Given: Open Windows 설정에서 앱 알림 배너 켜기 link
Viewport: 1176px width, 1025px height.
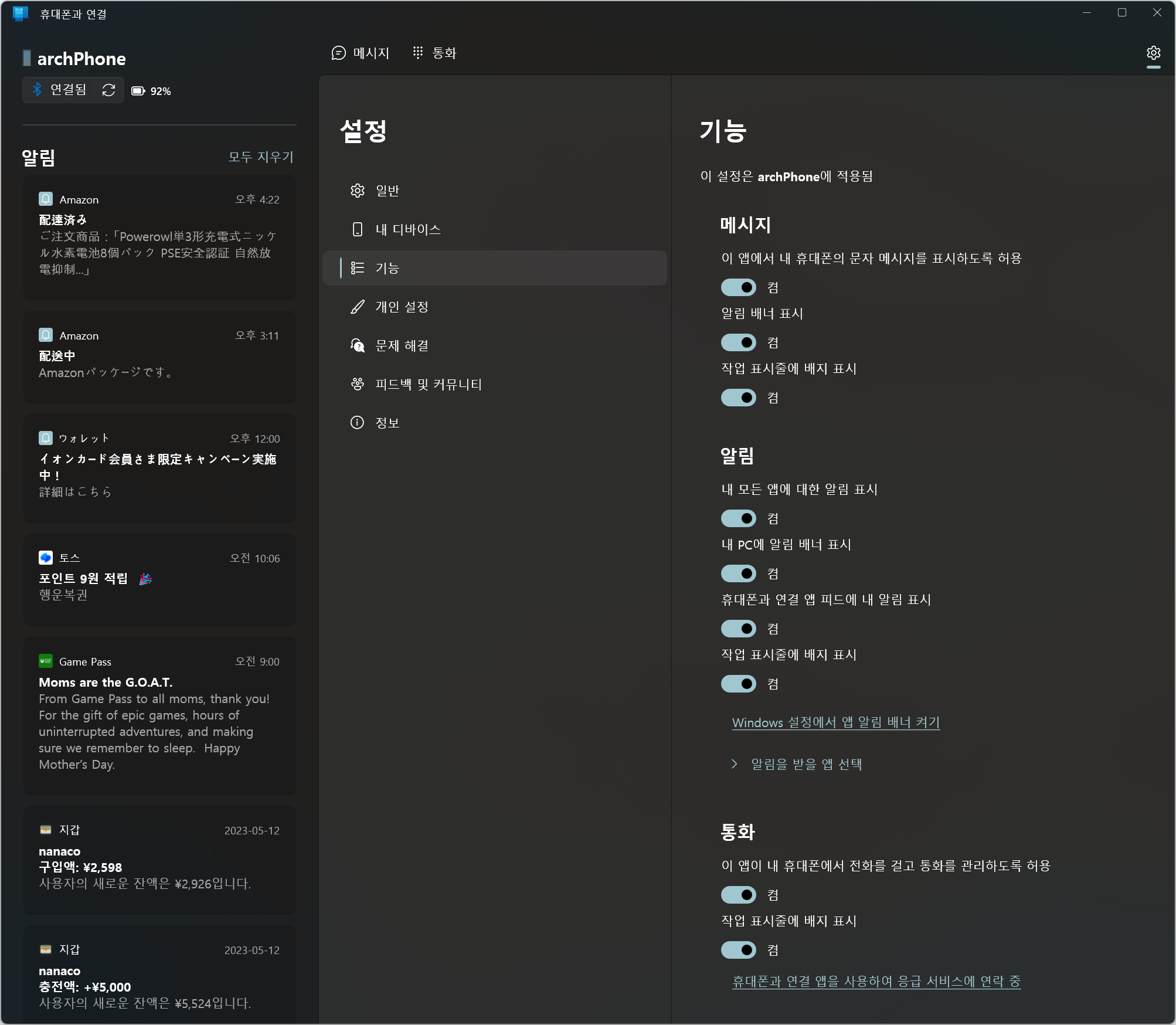Looking at the screenshot, I should tap(835, 722).
